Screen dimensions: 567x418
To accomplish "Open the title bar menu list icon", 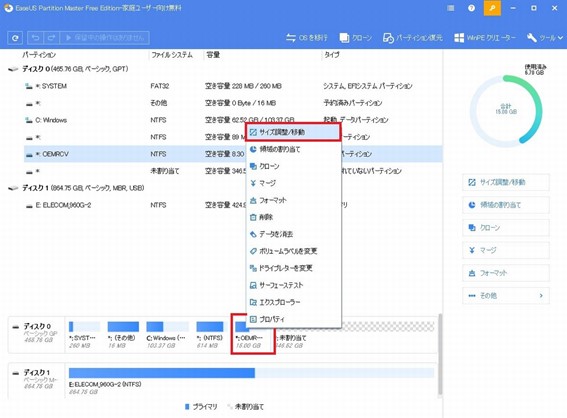I will pos(451,8).
